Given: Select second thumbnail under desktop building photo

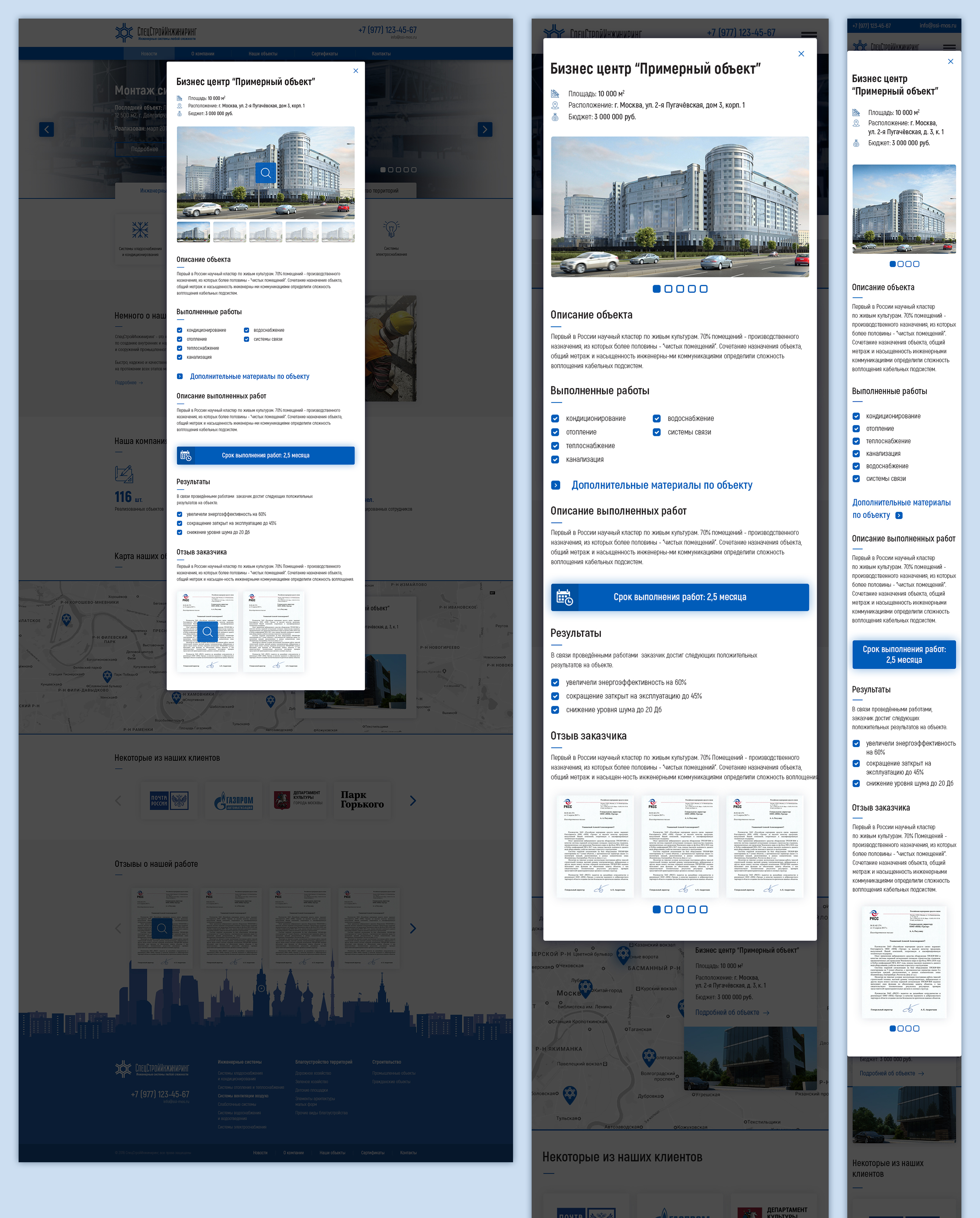Looking at the screenshot, I should (x=229, y=232).
